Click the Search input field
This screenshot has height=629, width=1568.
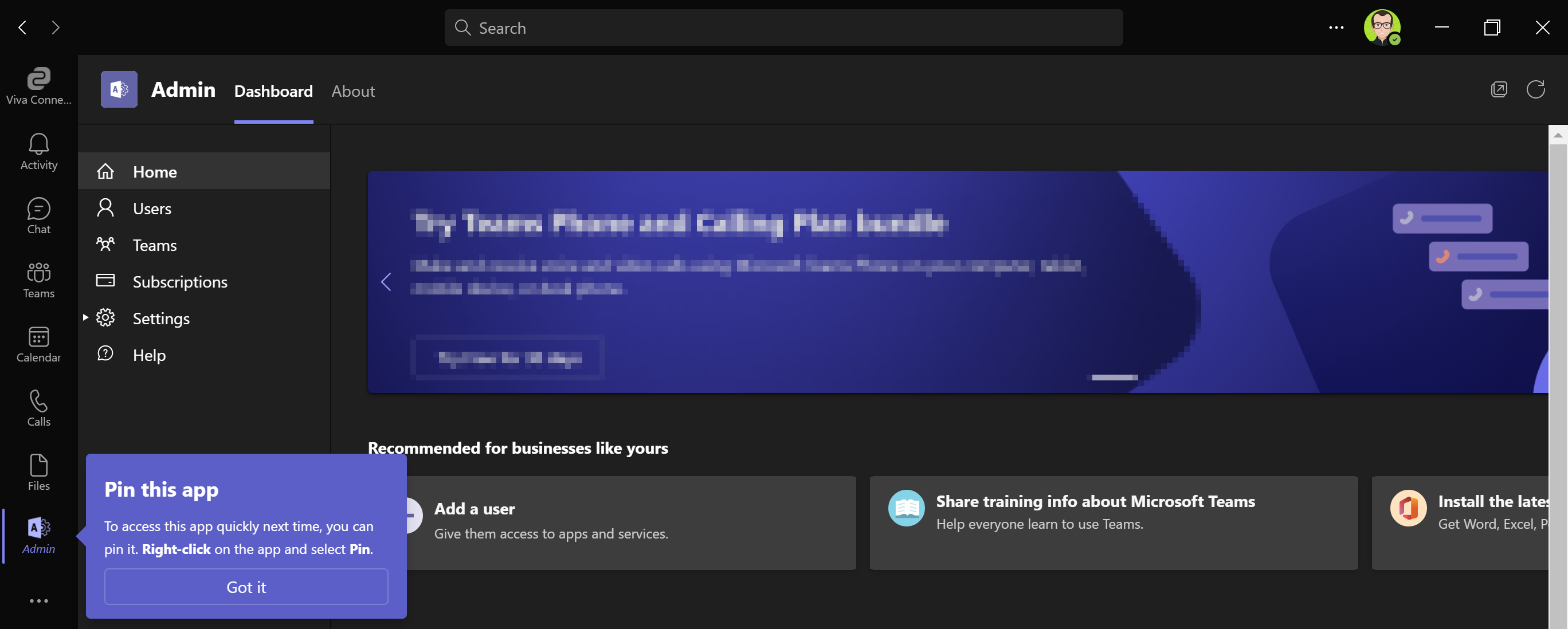coord(783,28)
